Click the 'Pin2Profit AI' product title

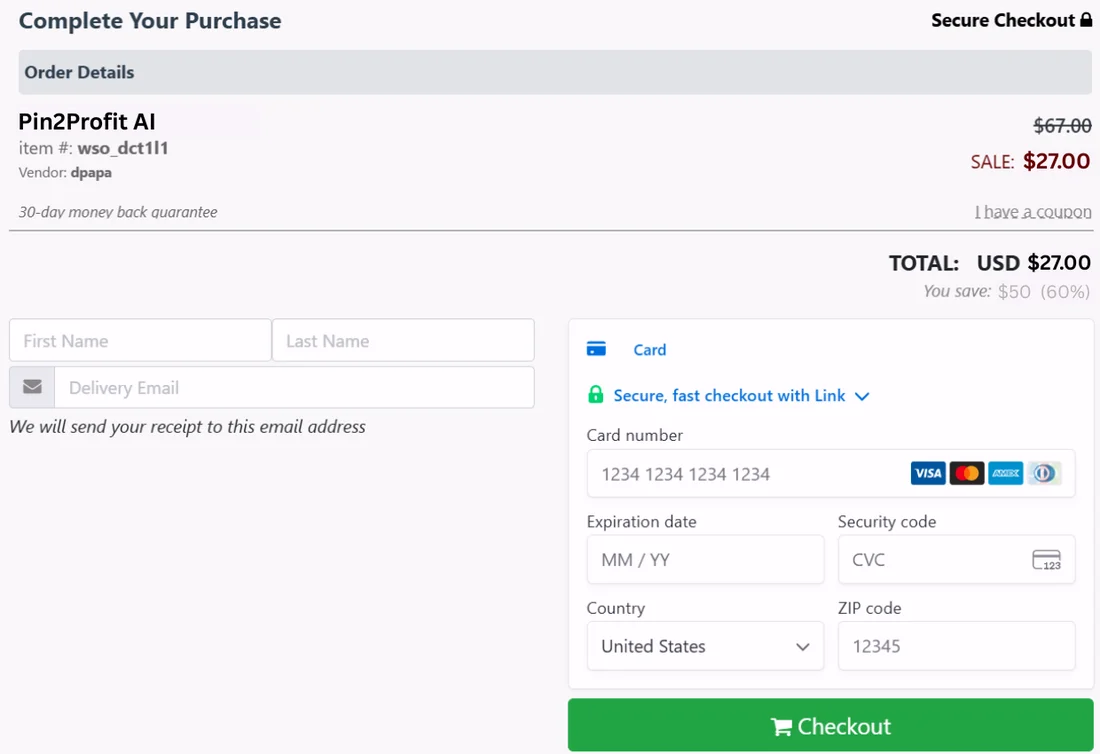[x=87, y=121]
